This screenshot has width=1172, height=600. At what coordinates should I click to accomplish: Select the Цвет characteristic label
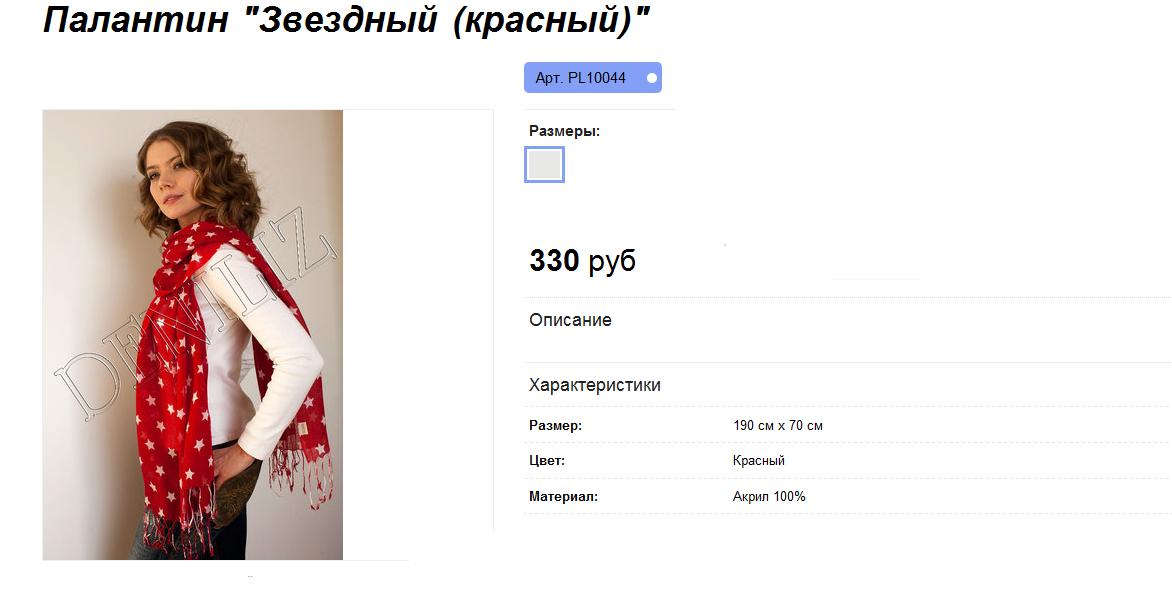click(x=547, y=461)
